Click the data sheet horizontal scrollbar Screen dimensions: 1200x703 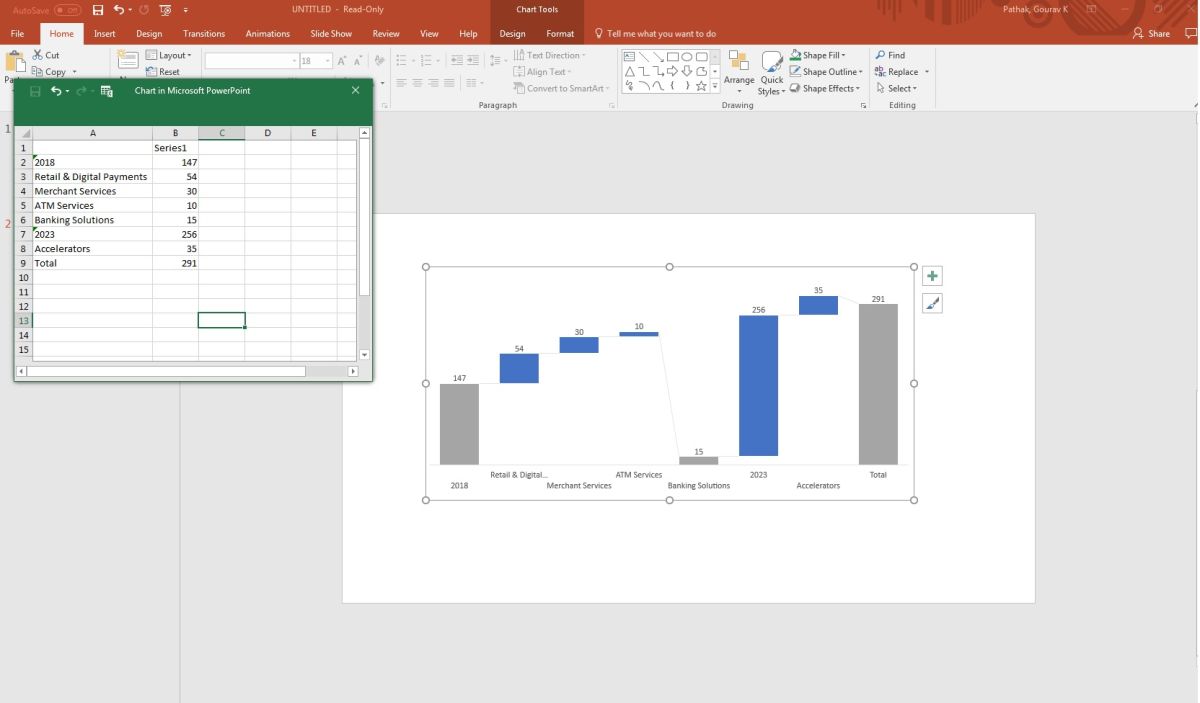pos(166,371)
